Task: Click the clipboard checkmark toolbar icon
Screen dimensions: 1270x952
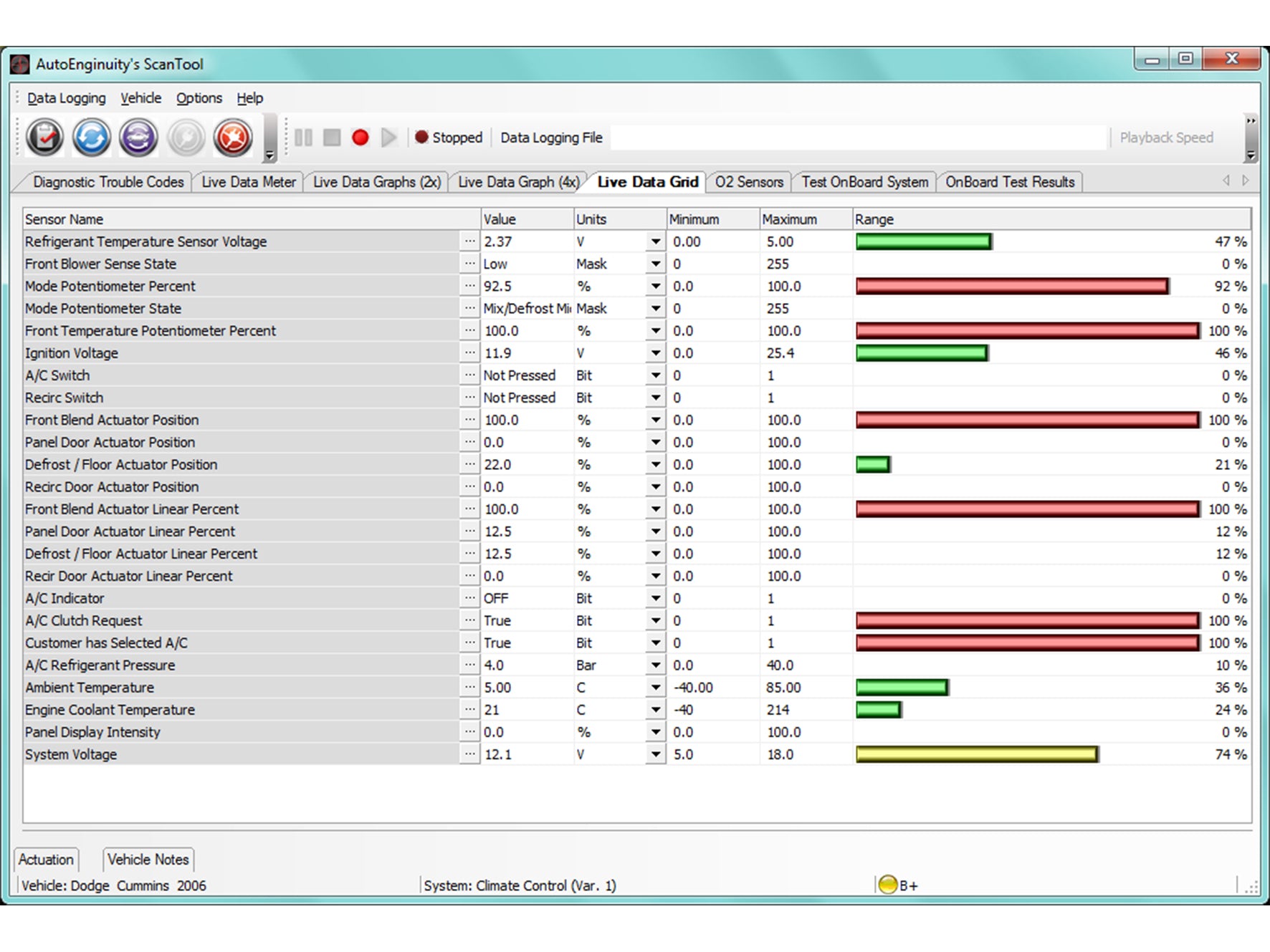Action: click(45, 138)
